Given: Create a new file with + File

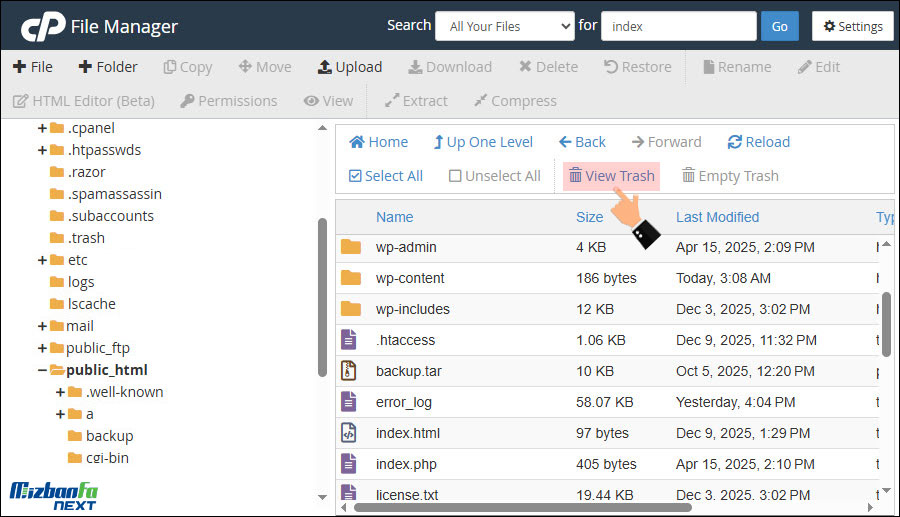Looking at the screenshot, I should tap(32, 67).
